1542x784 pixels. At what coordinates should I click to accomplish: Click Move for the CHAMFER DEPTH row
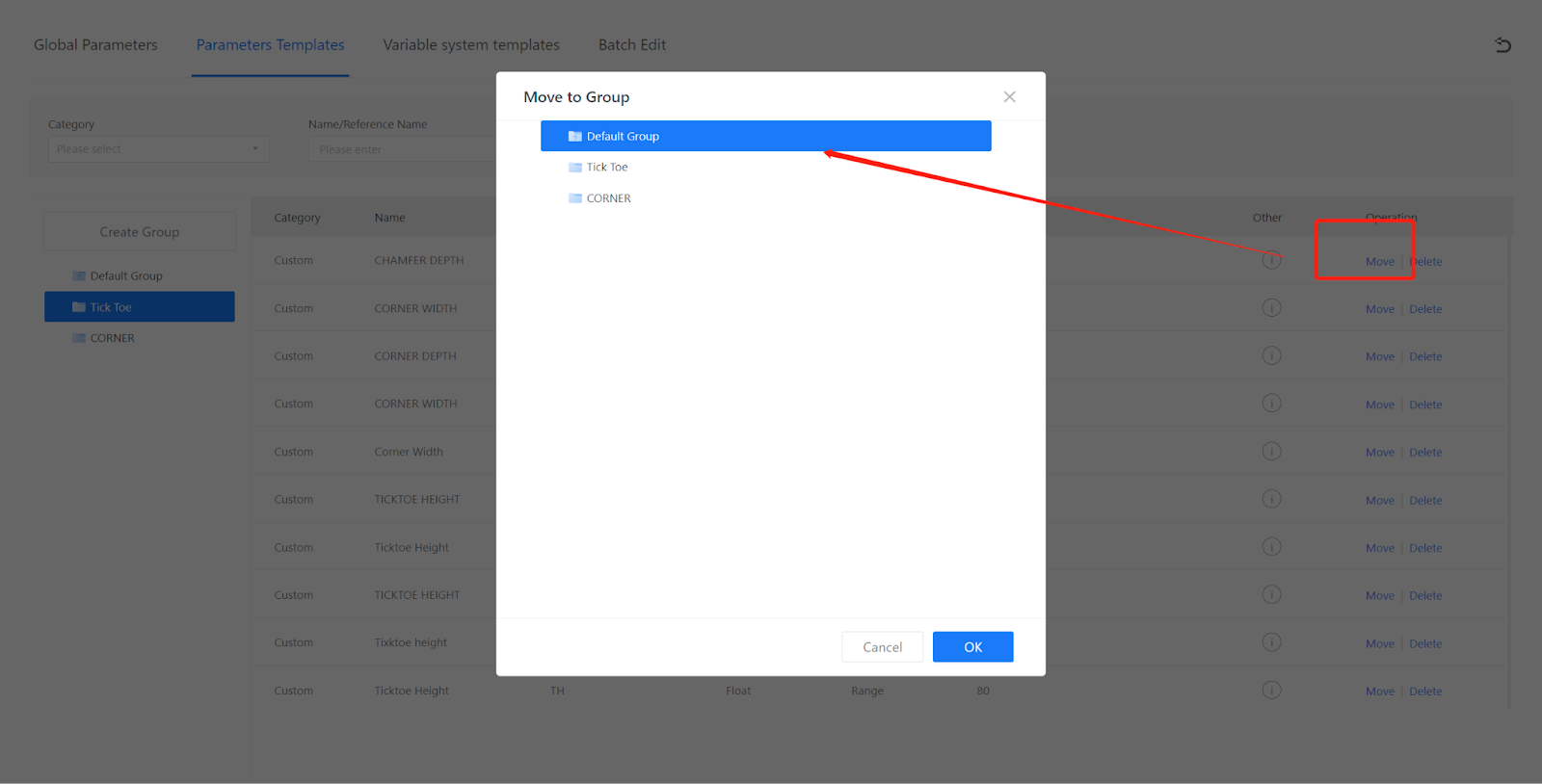pyautogui.click(x=1380, y=262)
